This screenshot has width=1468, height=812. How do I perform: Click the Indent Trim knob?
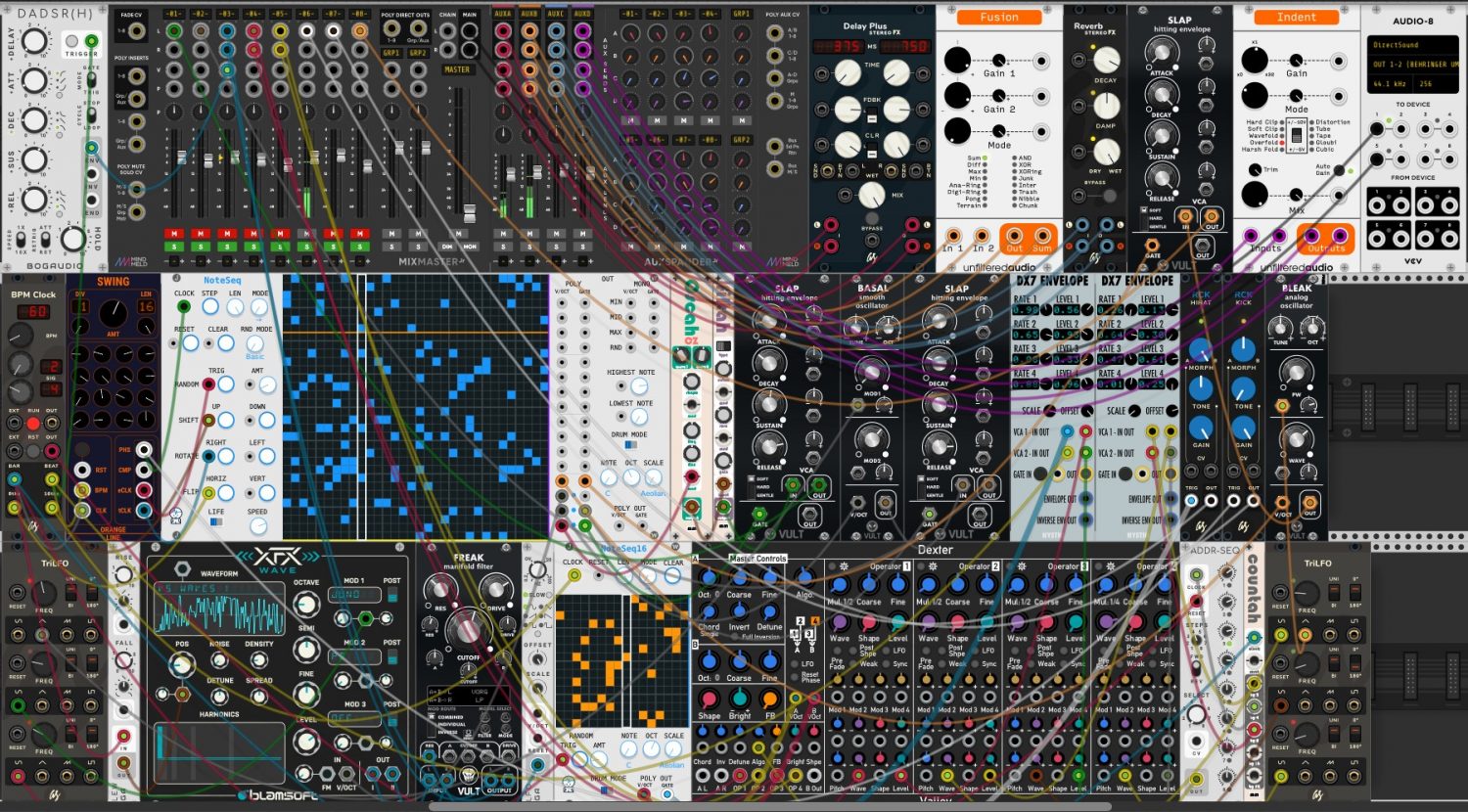click(x=1254, y=169)
